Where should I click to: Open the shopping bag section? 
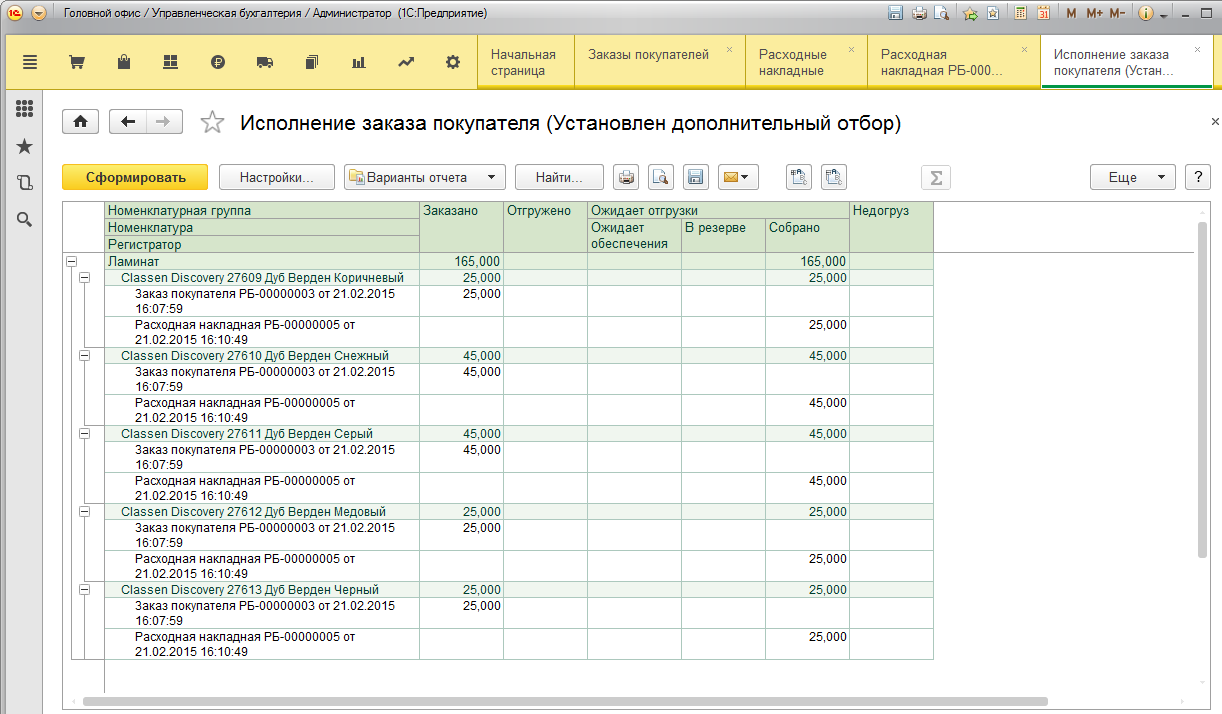pos(124,62)
